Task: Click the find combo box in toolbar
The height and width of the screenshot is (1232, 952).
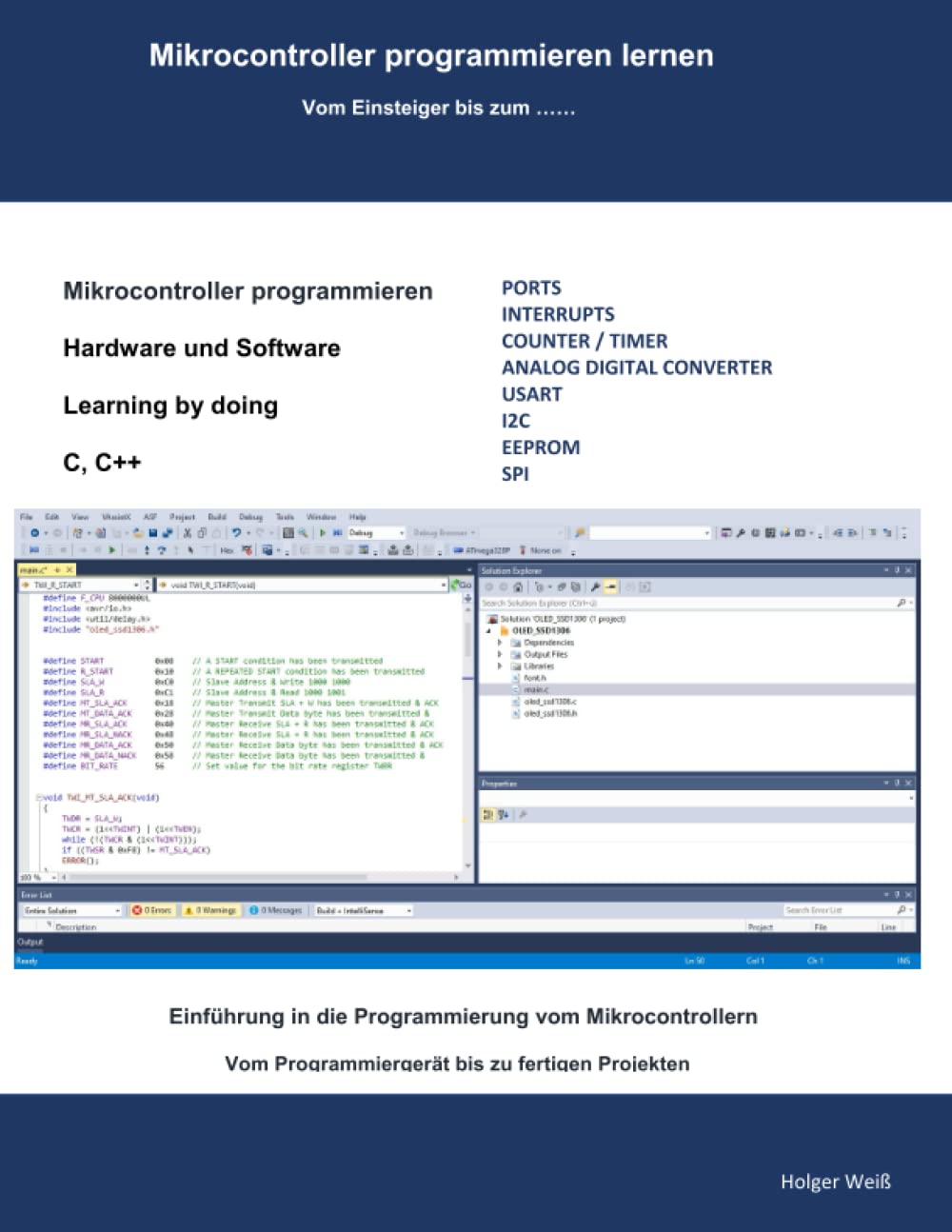Action: tap(650, 533)
